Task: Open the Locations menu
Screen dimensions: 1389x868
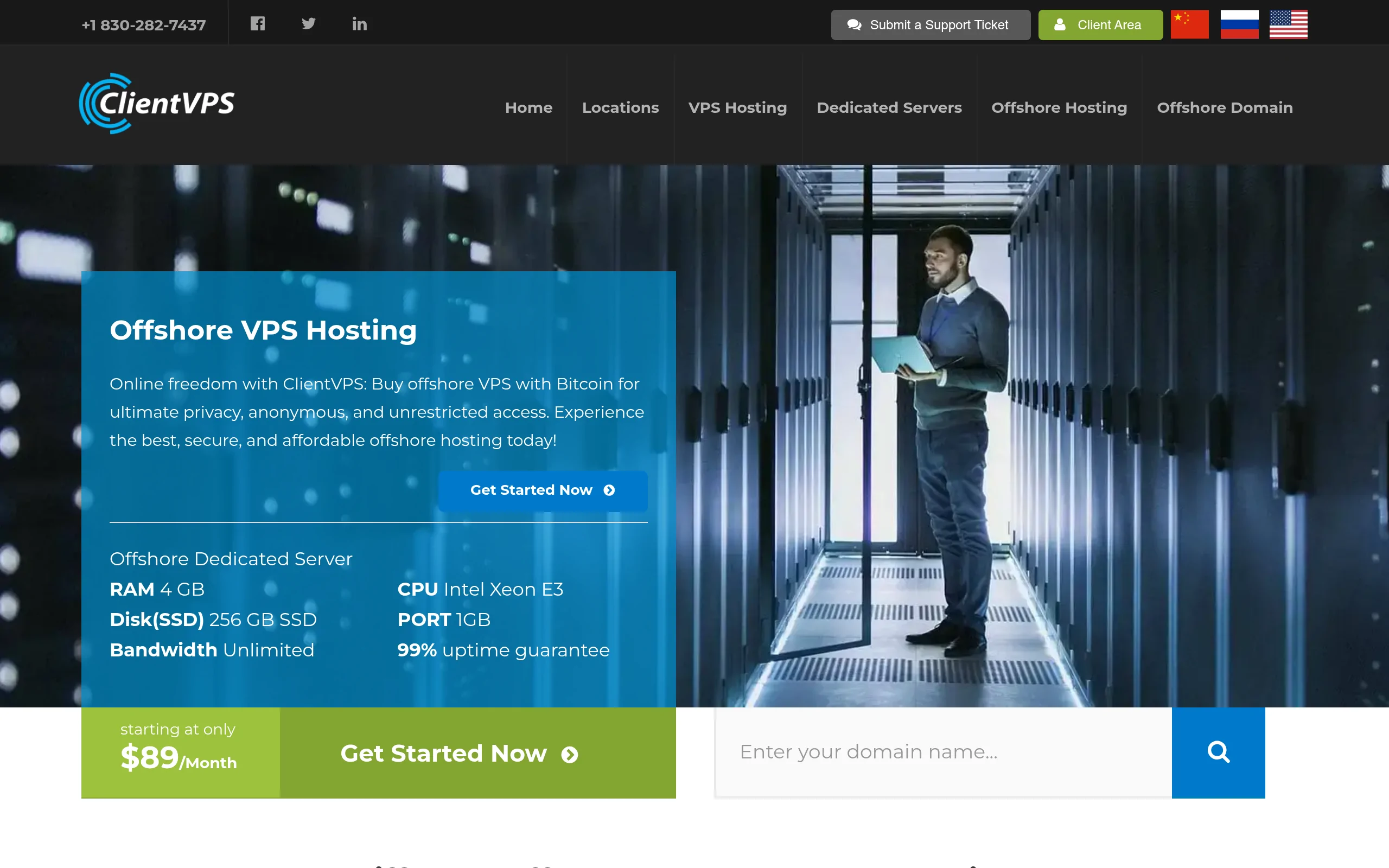Action: (x=620, y=107)
